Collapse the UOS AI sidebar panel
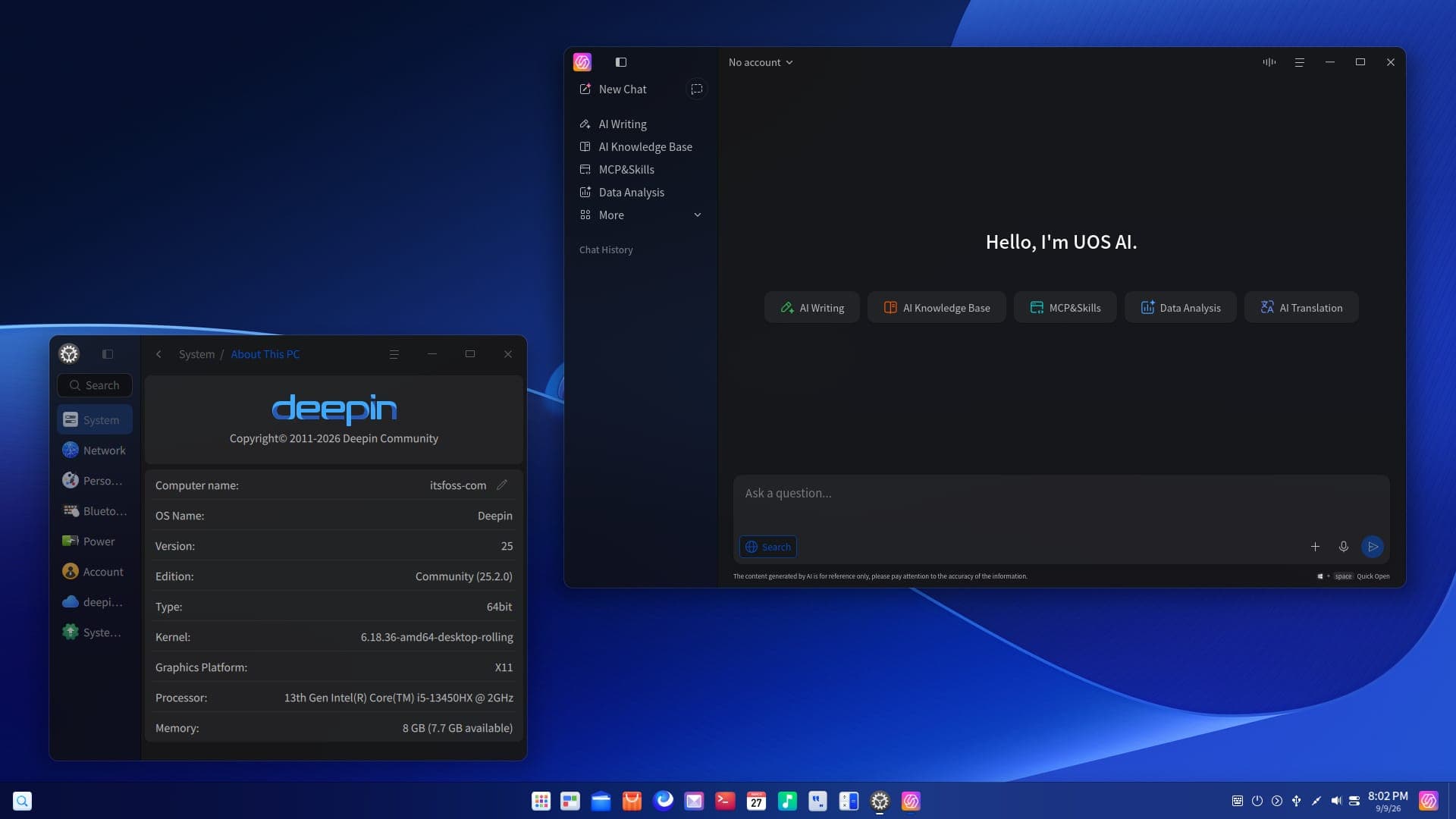The image size is (1456, 819). click(621, 62)
